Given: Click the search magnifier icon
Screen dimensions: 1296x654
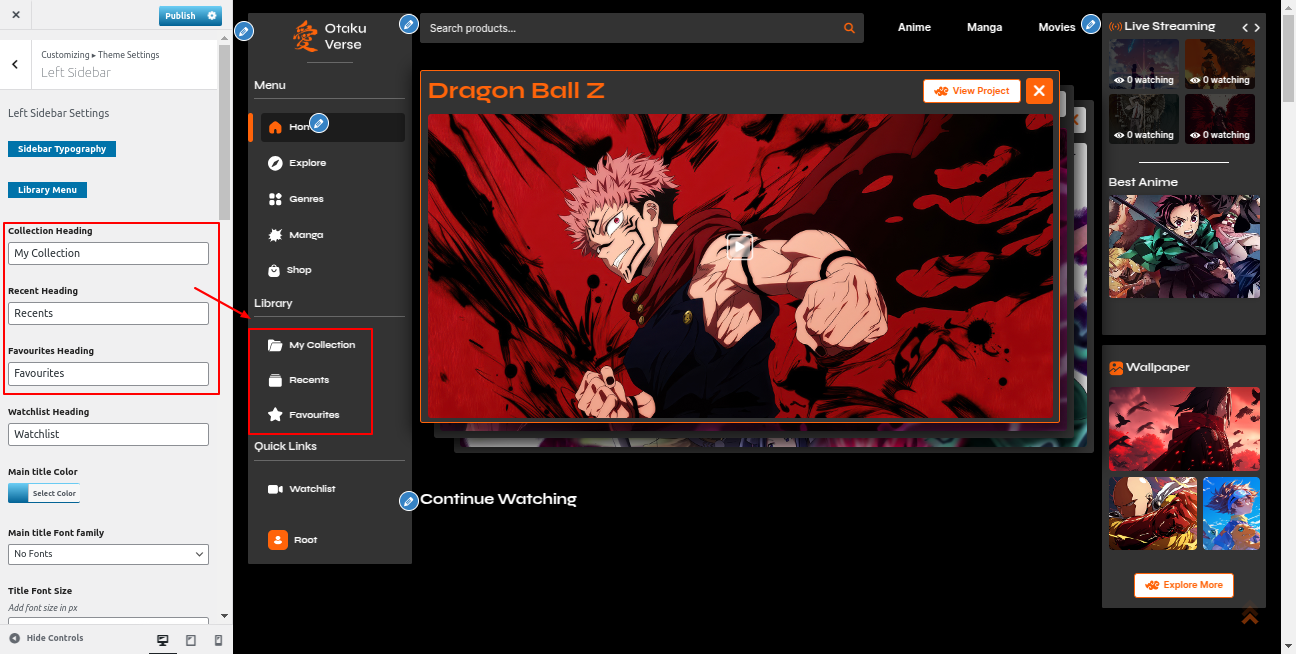Looking at the screenshot, I should 849,28.
